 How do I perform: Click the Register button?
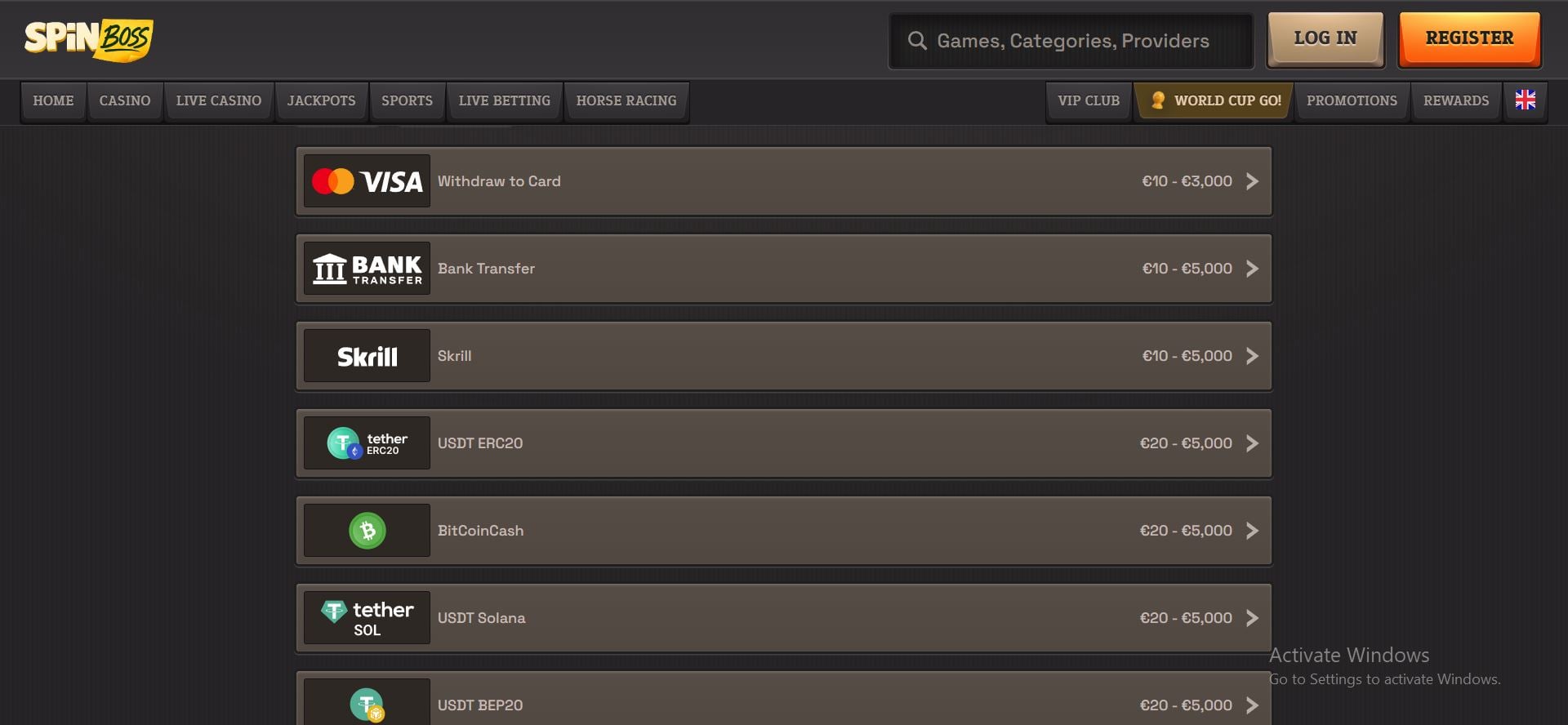coord(1469,38)
